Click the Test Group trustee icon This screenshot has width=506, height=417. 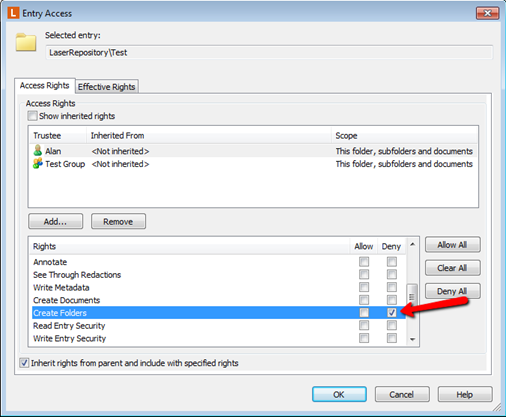pyautogui.click(x=38, y=164)
